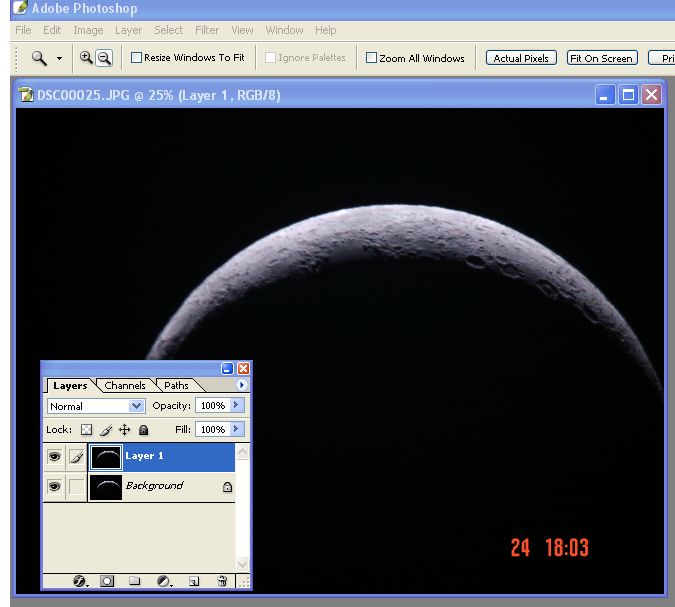675x607 pixels.
Task: Click the Layers palette resize grip
Action: [x=244, y=582]
